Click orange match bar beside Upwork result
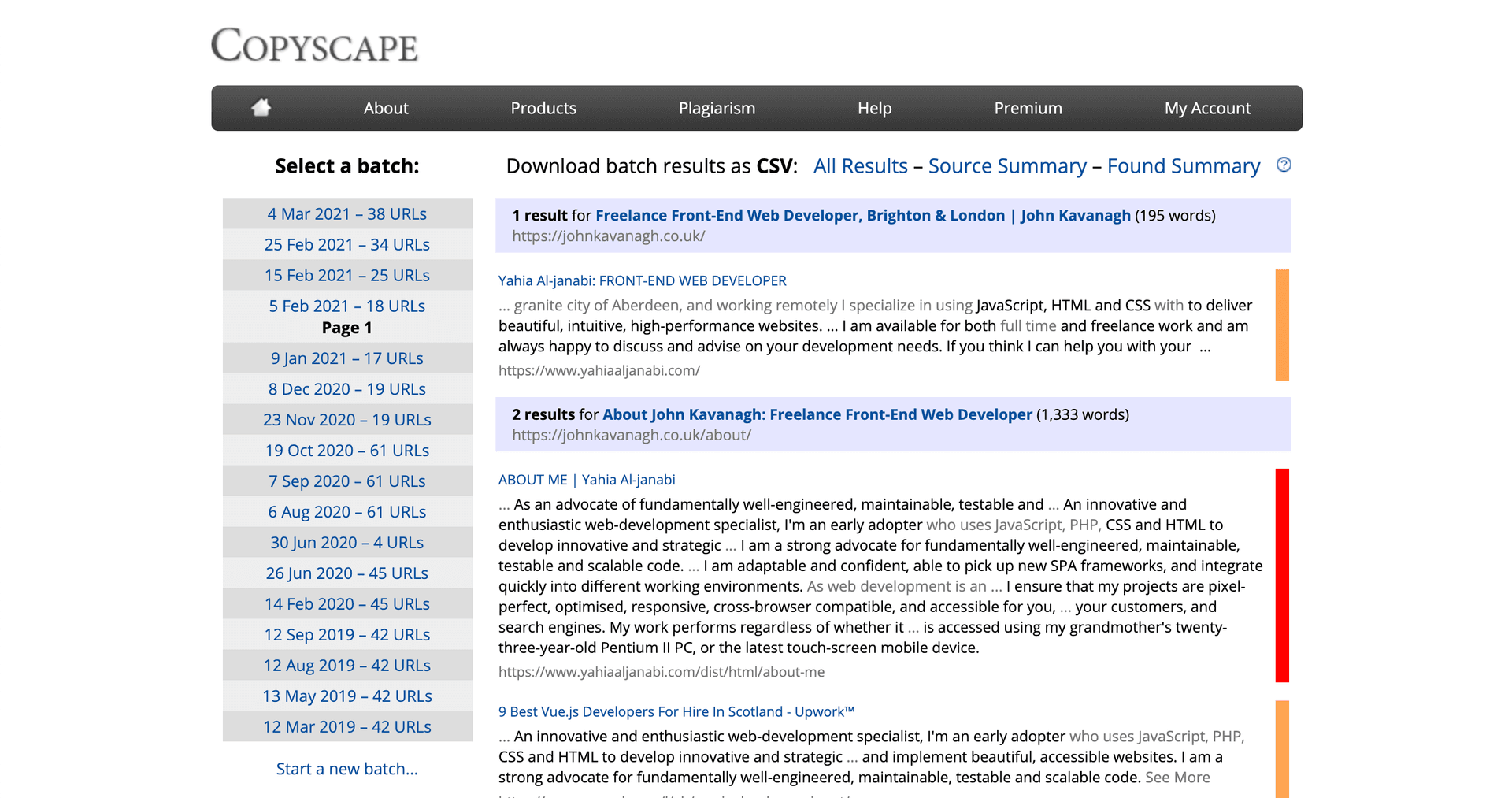The width and height of the screenshot is (1512, 798). [x=1282, y=749]
